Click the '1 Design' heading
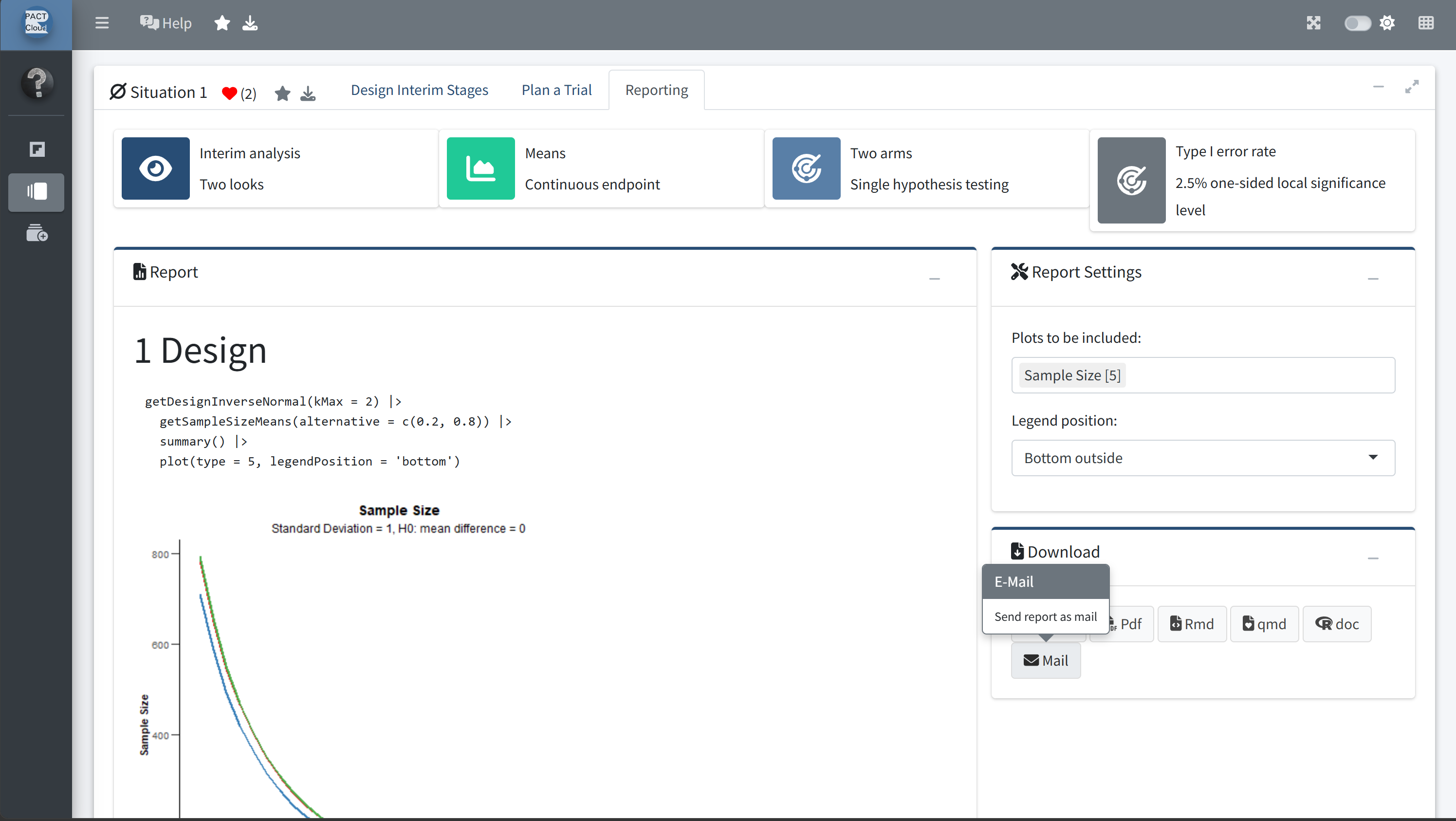The width and height of the screenshot is (1456, 821). pyautogui.click(x=200, y=350)
